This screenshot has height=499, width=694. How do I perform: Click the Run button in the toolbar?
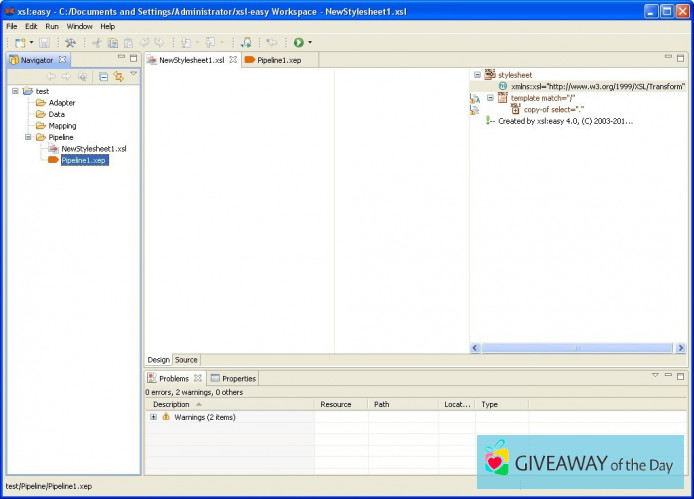click(298, 43)
